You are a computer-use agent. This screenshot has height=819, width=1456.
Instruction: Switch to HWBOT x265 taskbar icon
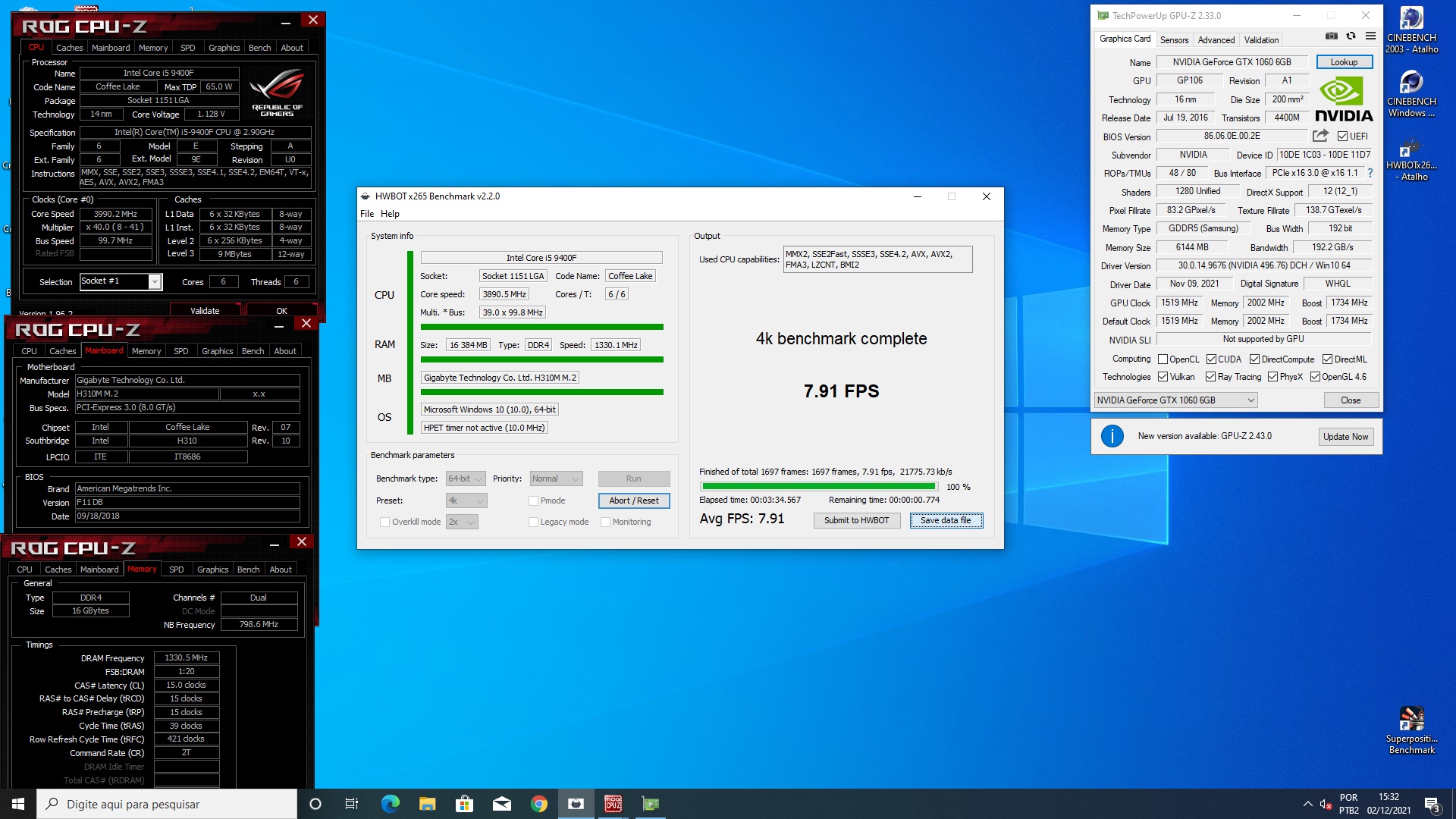click(576, 804)
